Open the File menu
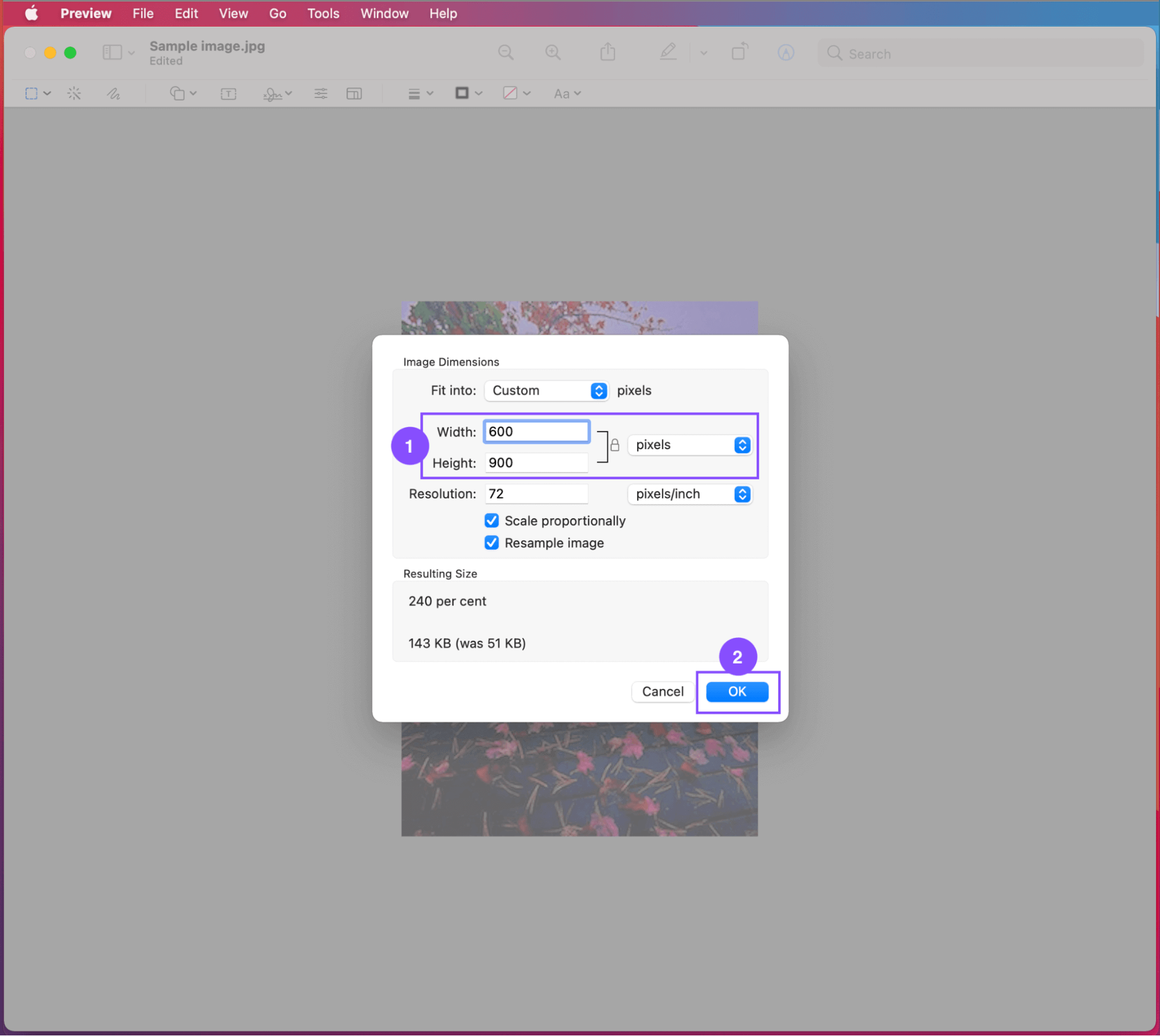The width and height of the screenshot is (1160, 1036). [143, 13]
